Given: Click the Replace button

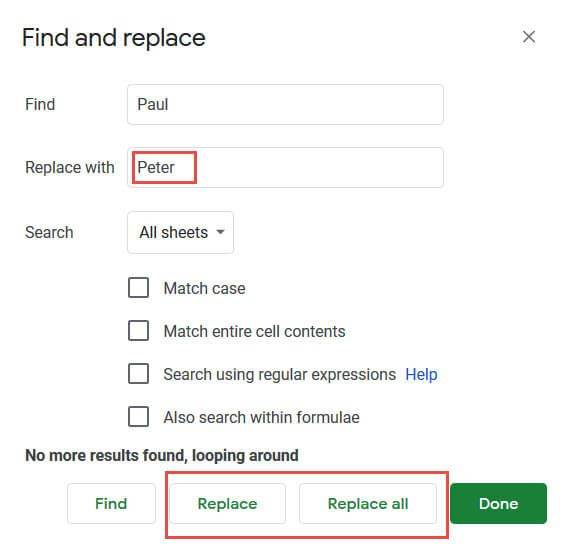Looking at the screenshot, I should tap(228, 503).
